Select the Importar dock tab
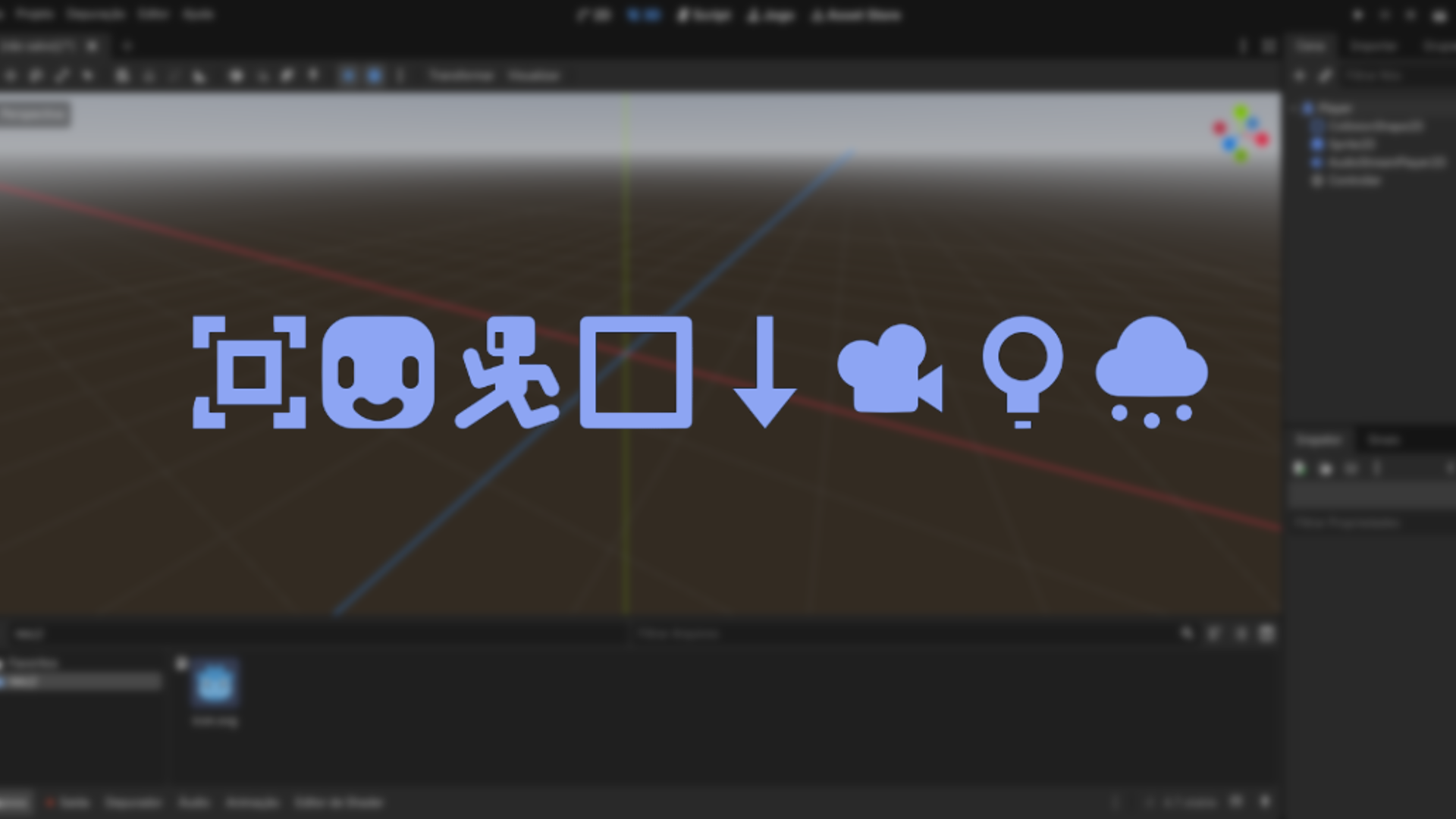1456x819 pixels. coord(1373,46)
